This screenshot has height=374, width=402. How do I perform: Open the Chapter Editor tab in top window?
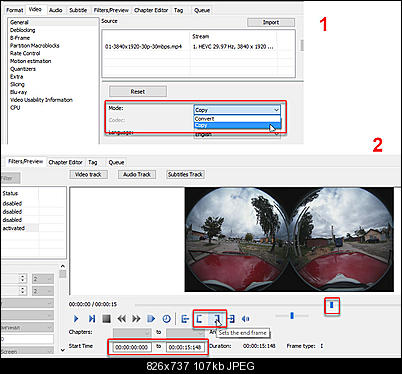point(151,10)
